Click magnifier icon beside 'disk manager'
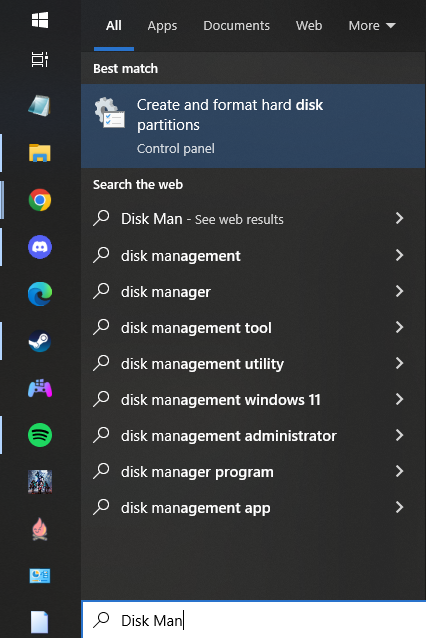Screen dimensions: 426x638 coord(101,291)
